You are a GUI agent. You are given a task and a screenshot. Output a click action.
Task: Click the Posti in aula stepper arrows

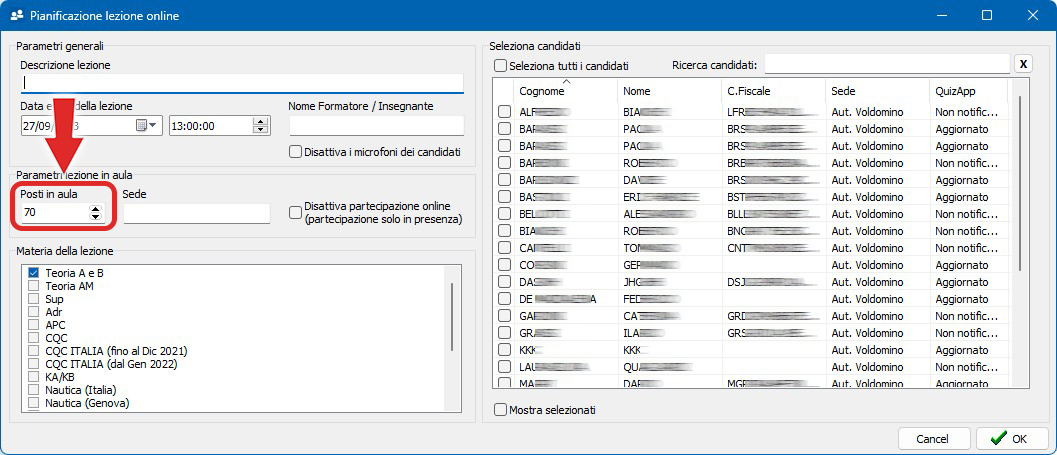(x=95, y=212)
